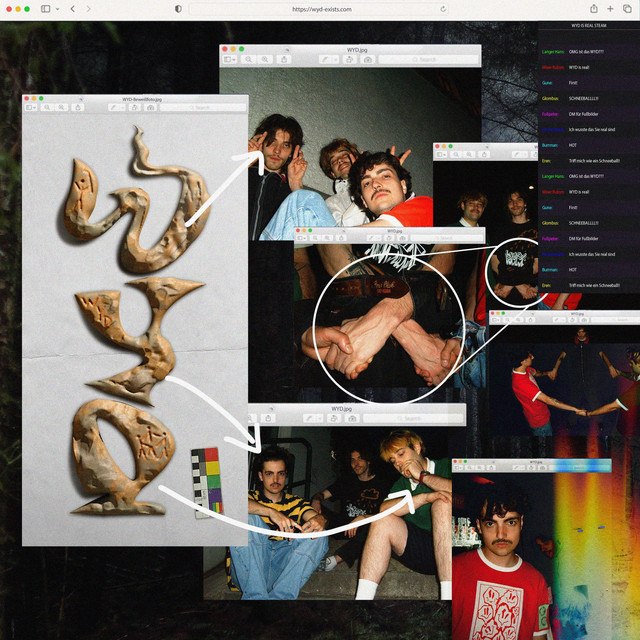Go back with Safari's back arrow
Viewport: 640px width, 640px height.
point(71,8)
